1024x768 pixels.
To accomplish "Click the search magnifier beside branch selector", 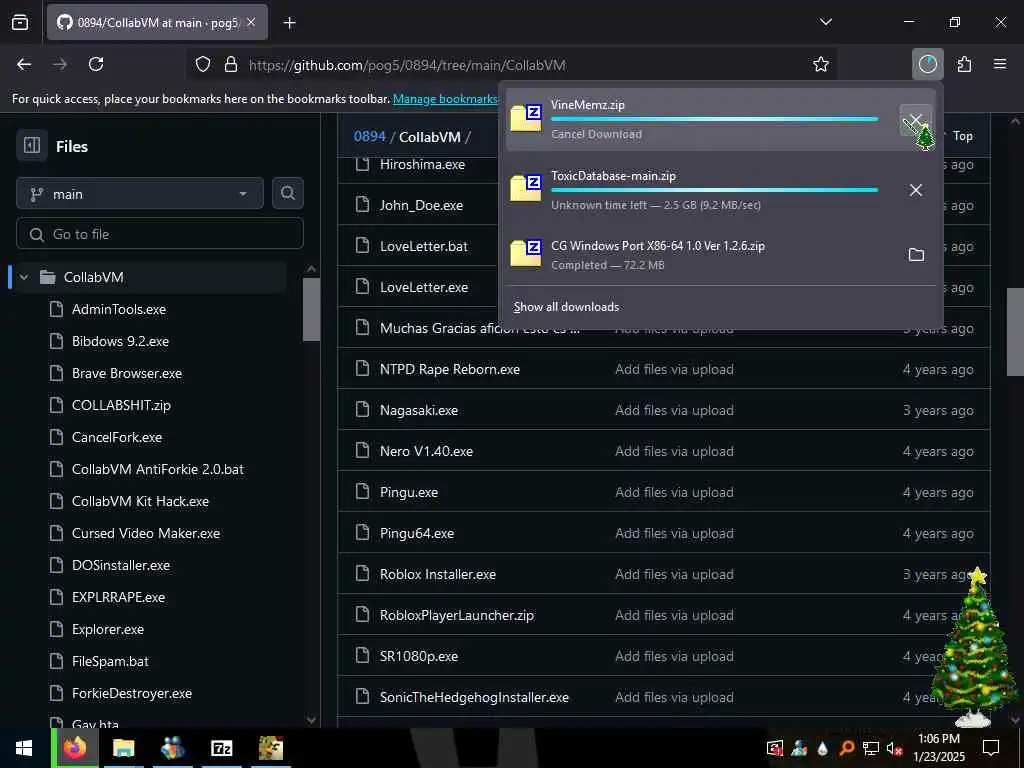I will click(x=287, y=193).
